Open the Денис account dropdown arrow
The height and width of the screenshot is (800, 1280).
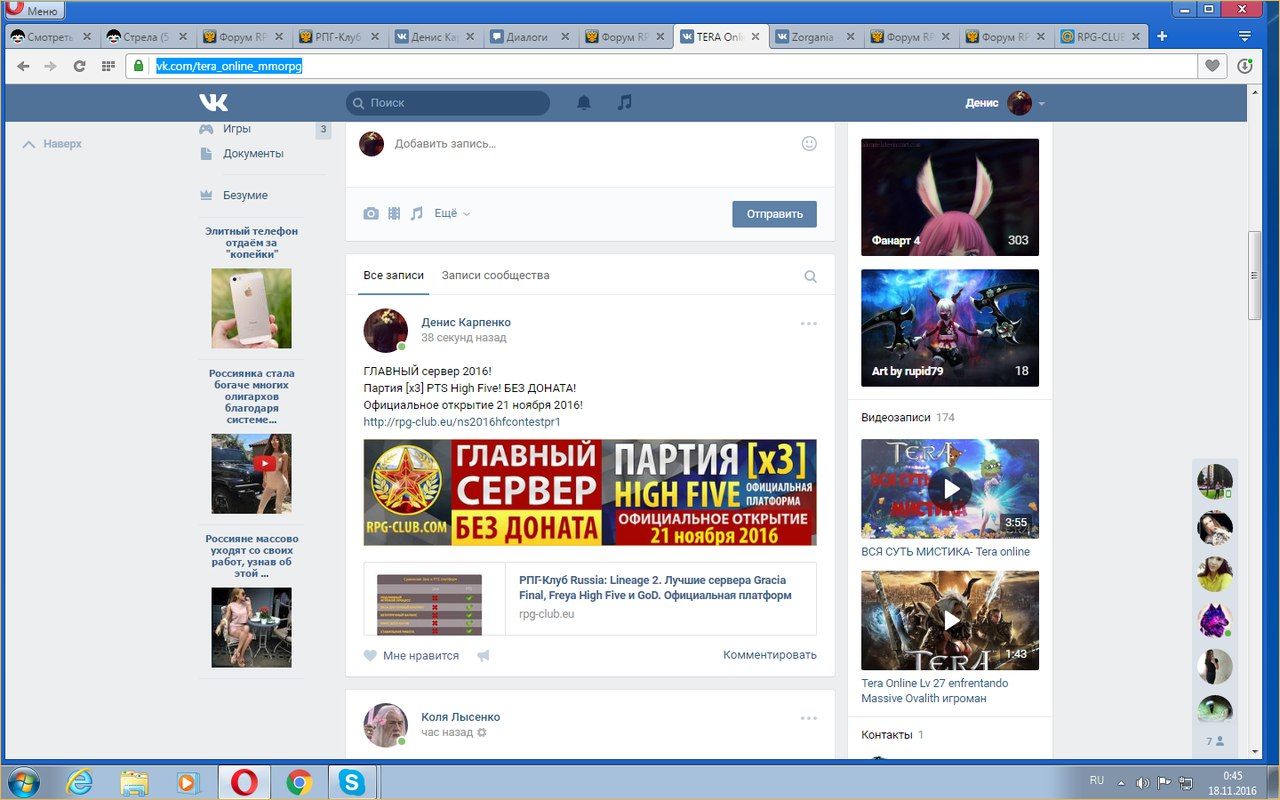(1042, 104)
